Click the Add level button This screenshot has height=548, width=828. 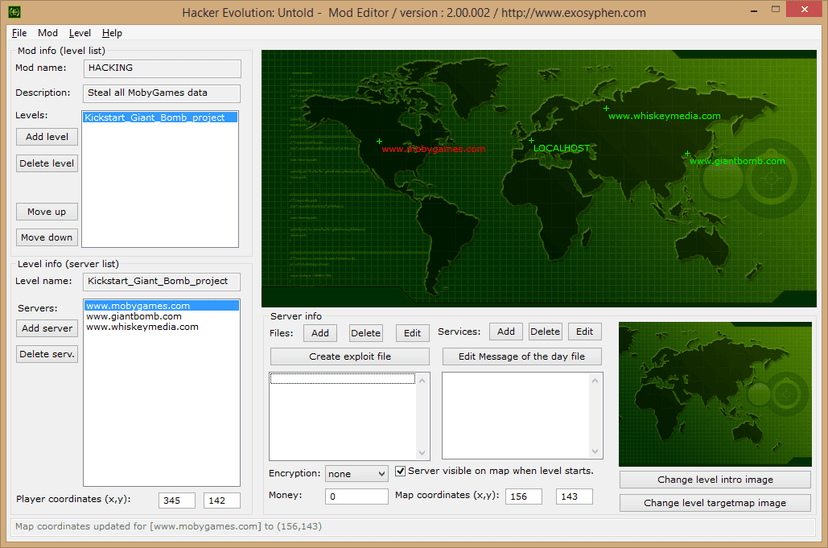[x=47, y=137]
